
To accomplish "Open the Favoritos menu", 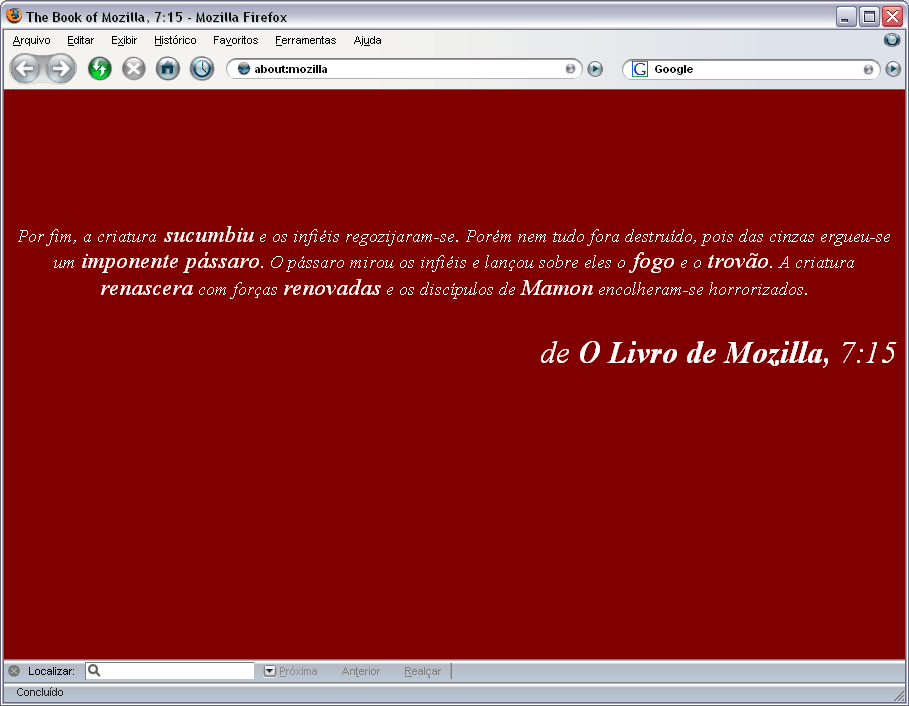I will pyautogui.click(x=235, y=40).
